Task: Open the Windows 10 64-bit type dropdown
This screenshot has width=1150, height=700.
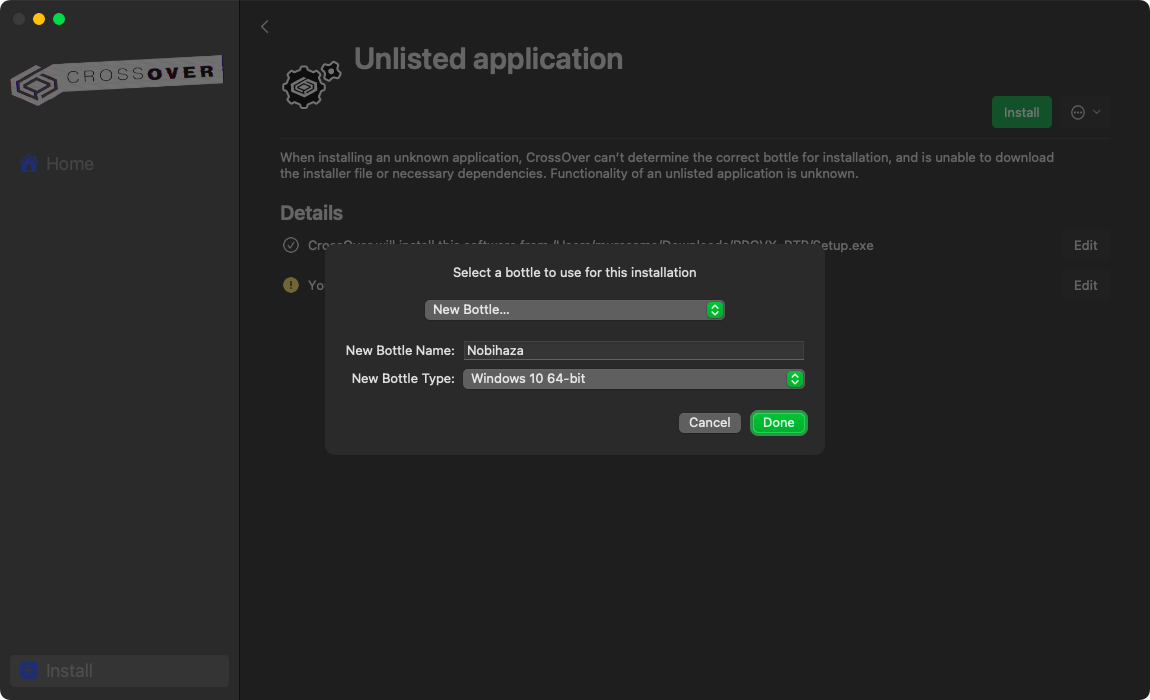Action: click(x=633, y=379)
